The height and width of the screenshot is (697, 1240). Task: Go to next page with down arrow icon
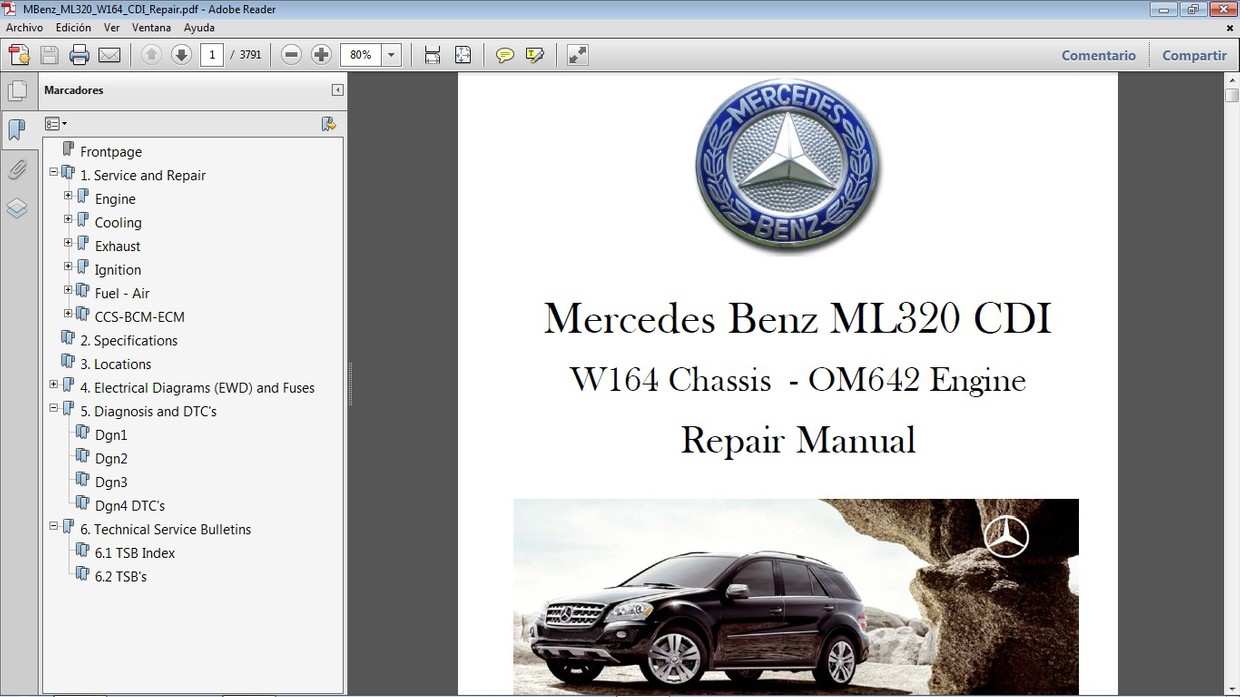[x=180, y=55]
